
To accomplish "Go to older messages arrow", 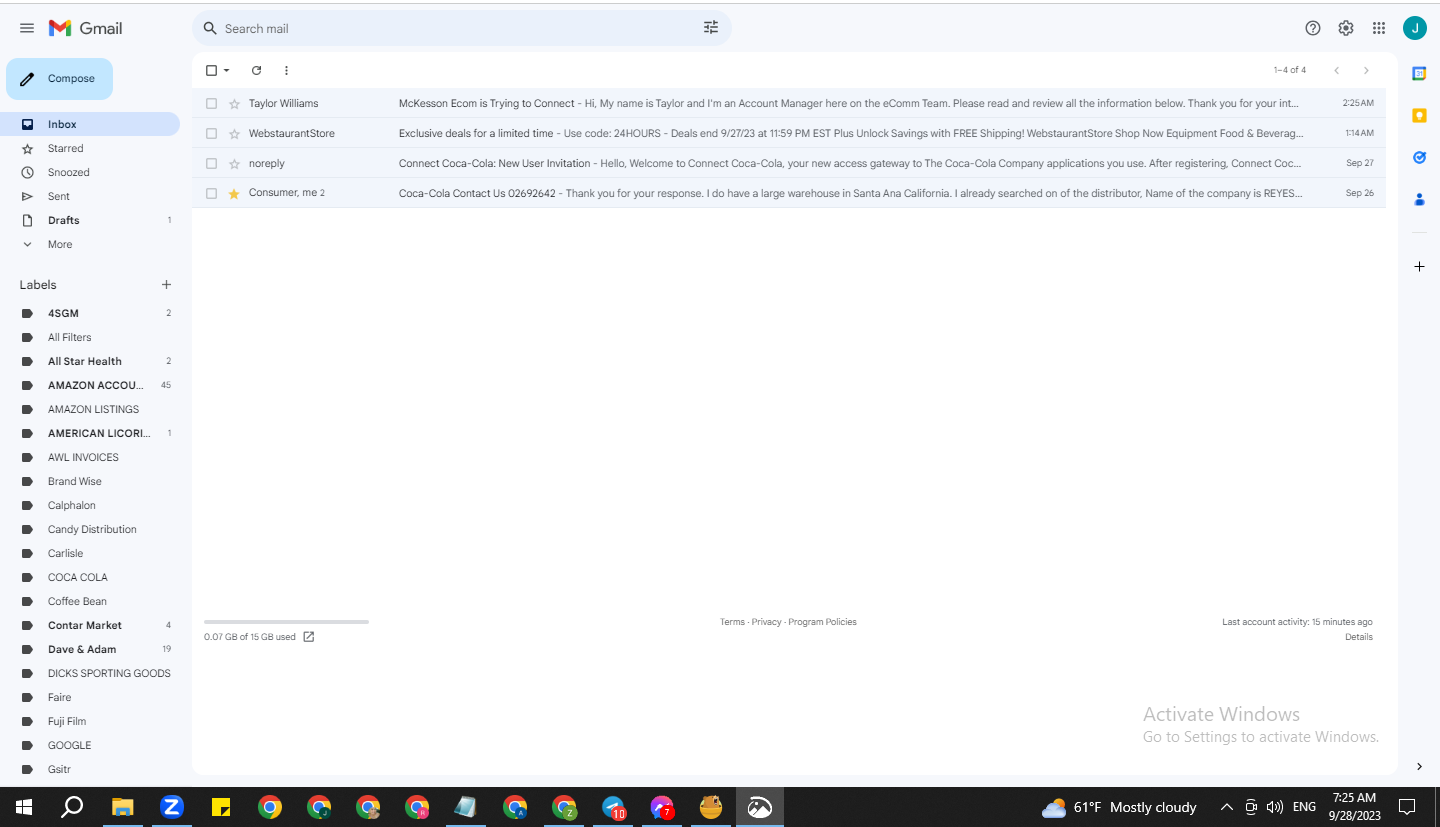I will pos(1366,70).
